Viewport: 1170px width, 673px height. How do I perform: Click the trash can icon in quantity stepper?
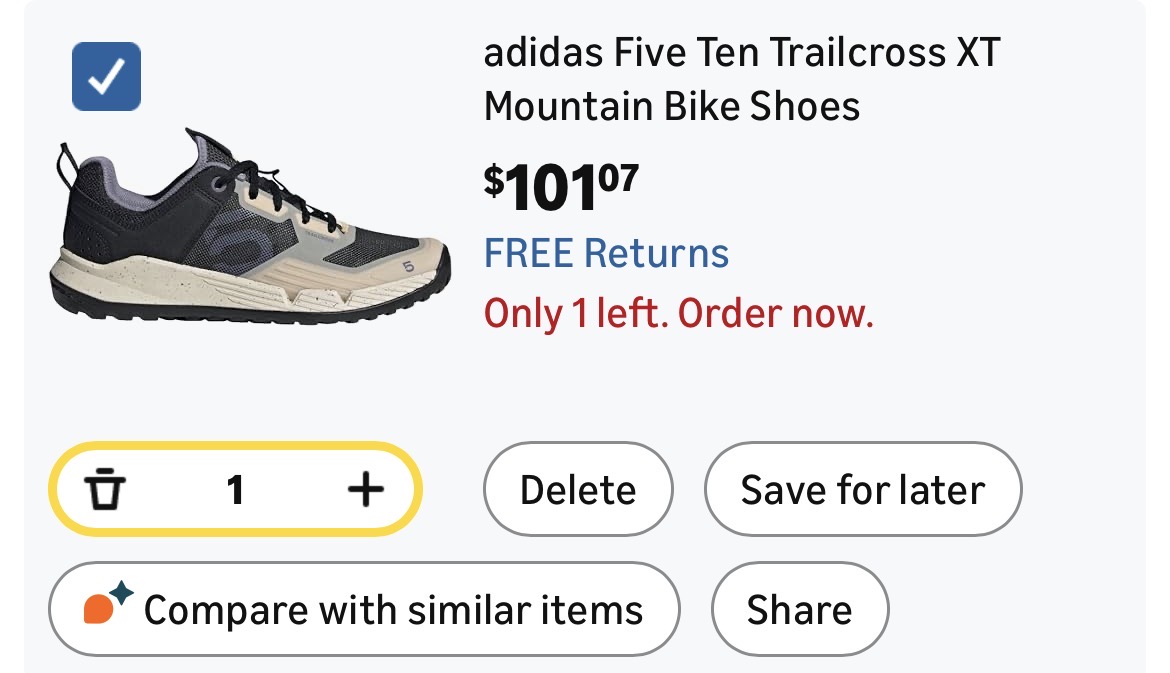coord(105,490)
